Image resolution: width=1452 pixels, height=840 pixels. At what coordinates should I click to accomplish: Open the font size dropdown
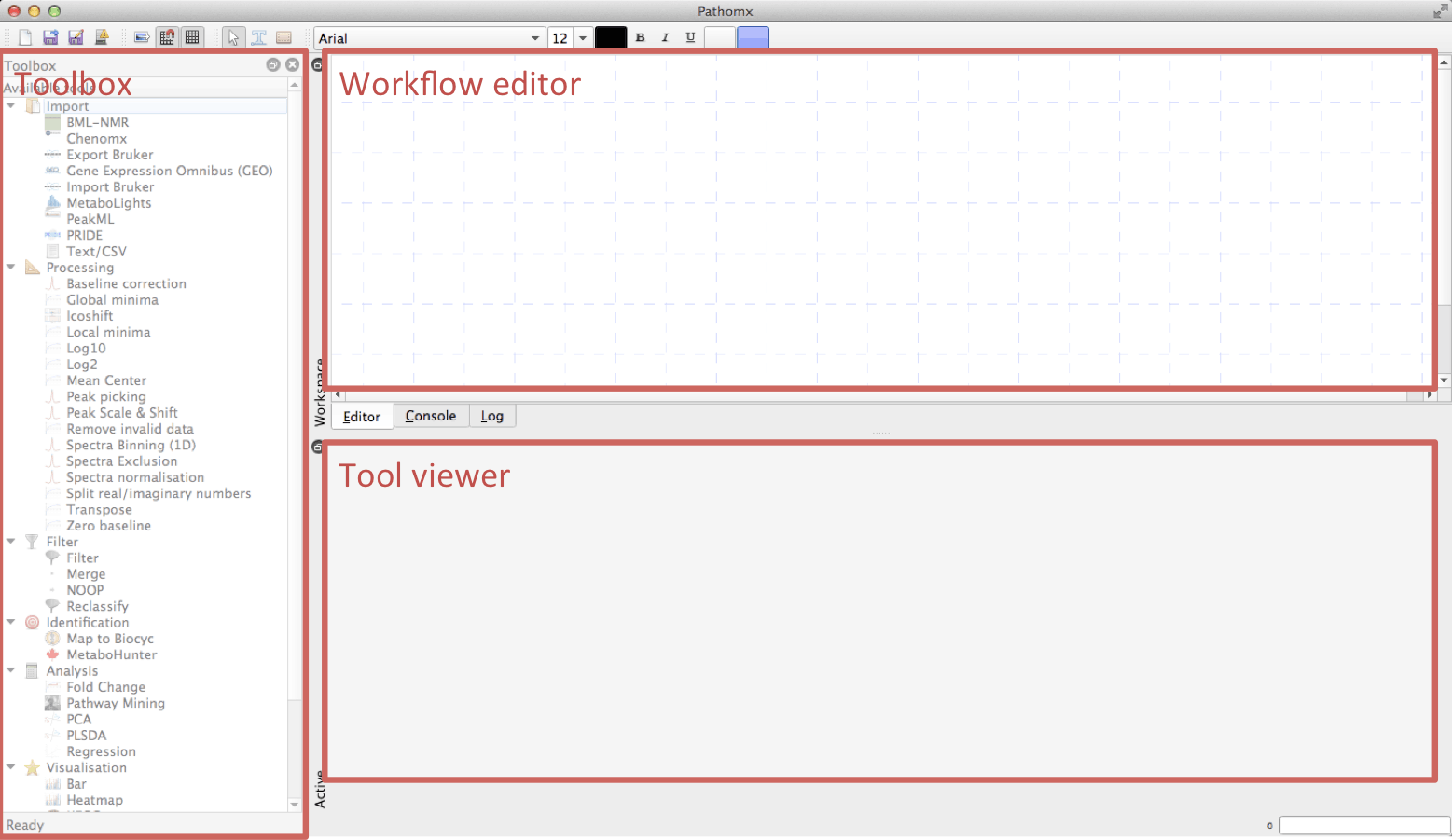[583, 37]
